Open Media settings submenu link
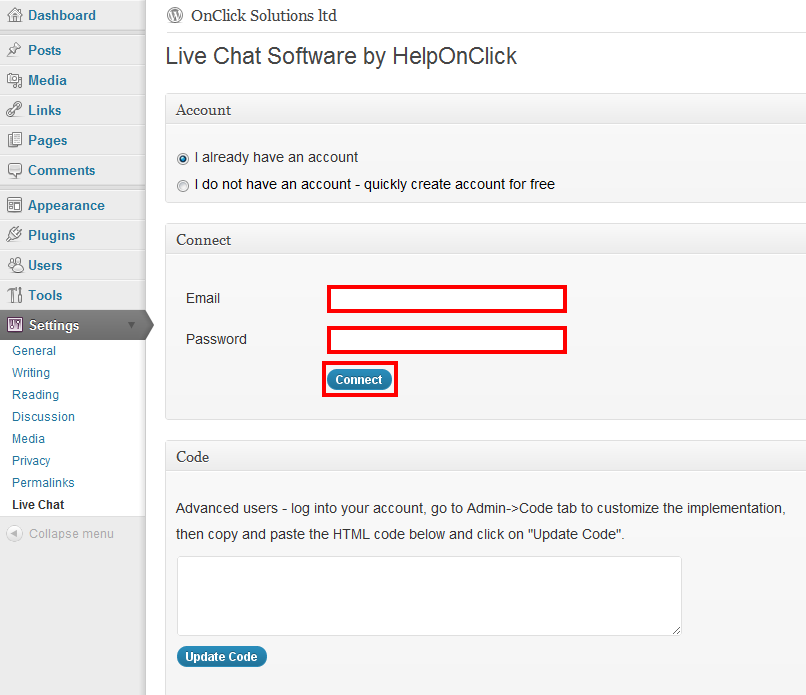Image resolution: width=806 pixels, height=695 pixels. point(28,438)
